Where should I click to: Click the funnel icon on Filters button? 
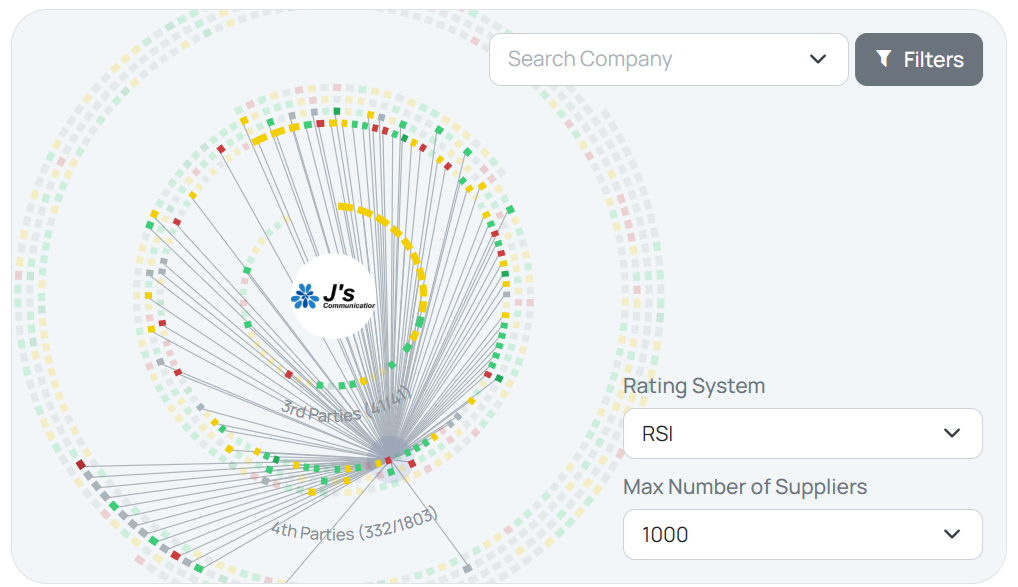883,59
